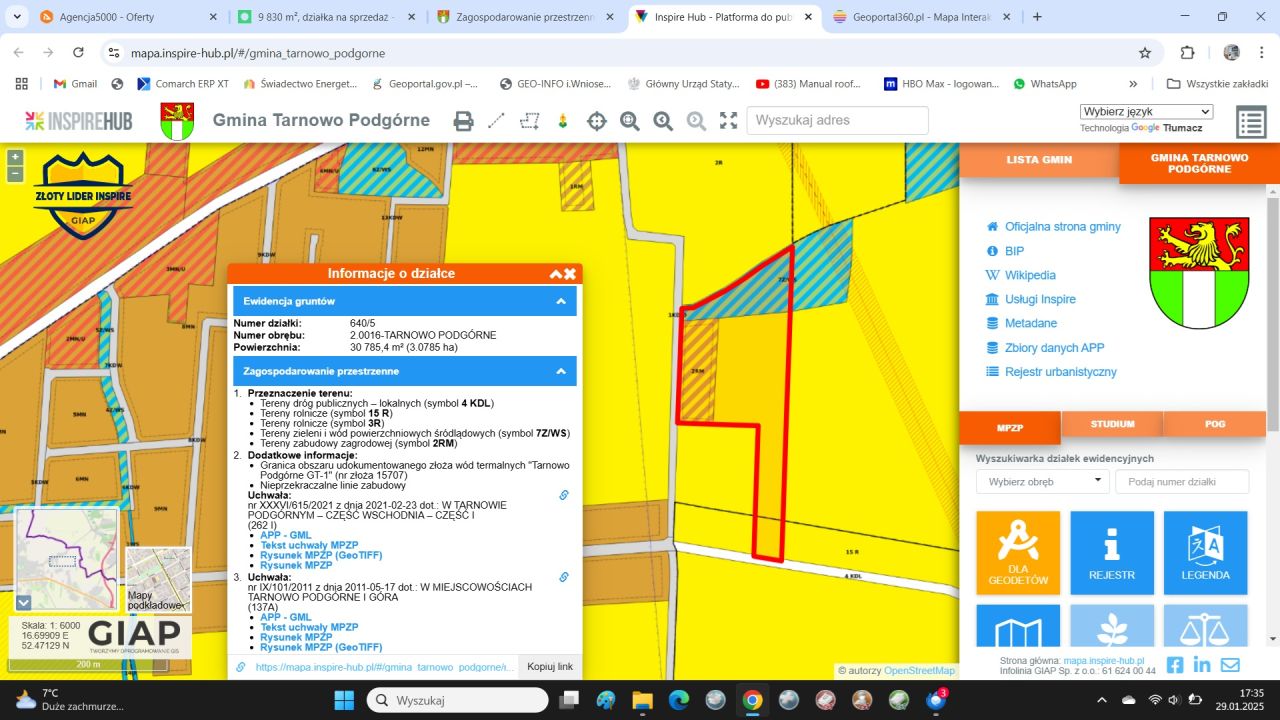Reload the page with browser refresh
This screenshot has width=1280, height=720.
coord(77,53)
